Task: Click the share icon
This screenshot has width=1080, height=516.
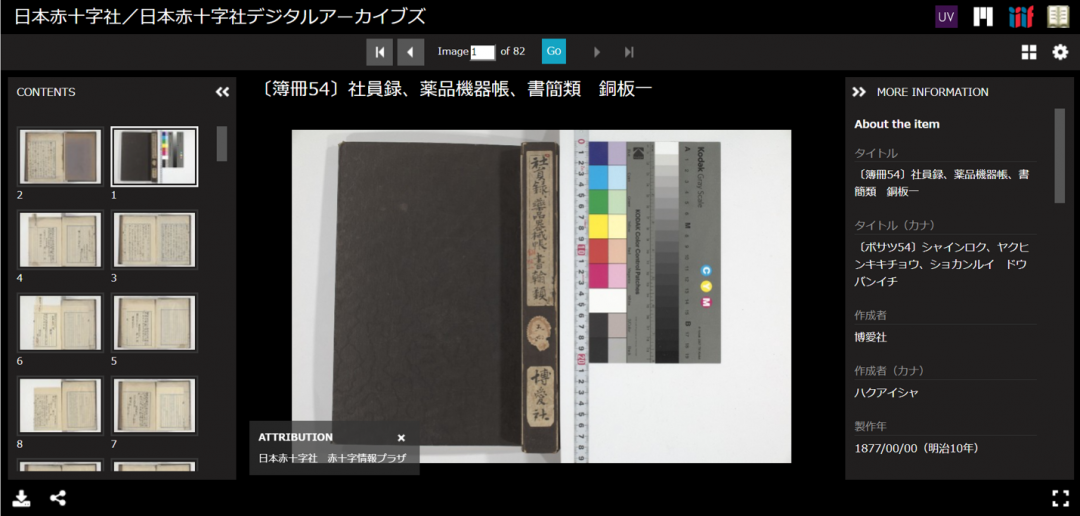Action: (58, 498)
